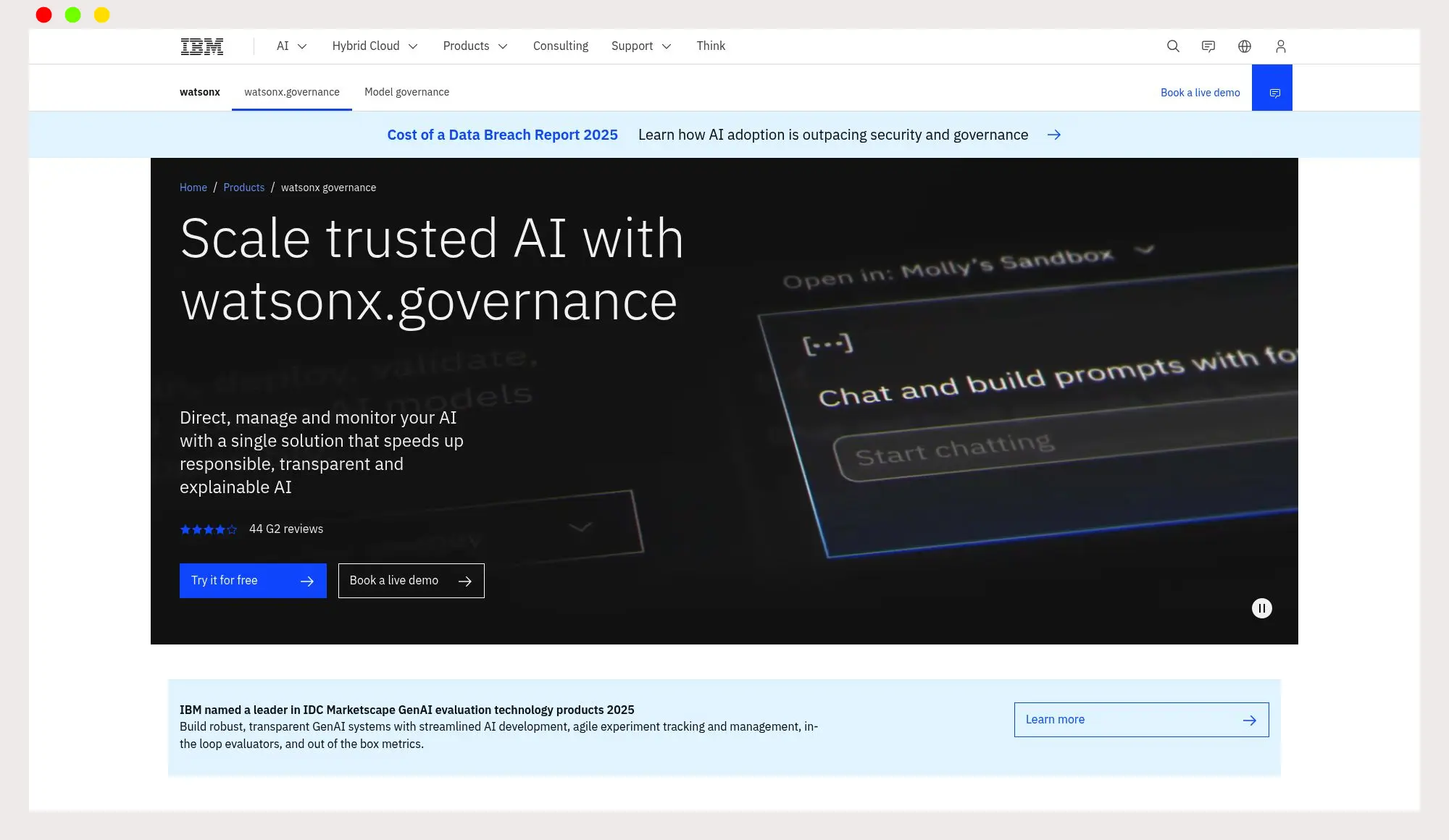Open the chat icon in top navigation
Viewport: 1449px width, 840px height.
(1208, 46)
